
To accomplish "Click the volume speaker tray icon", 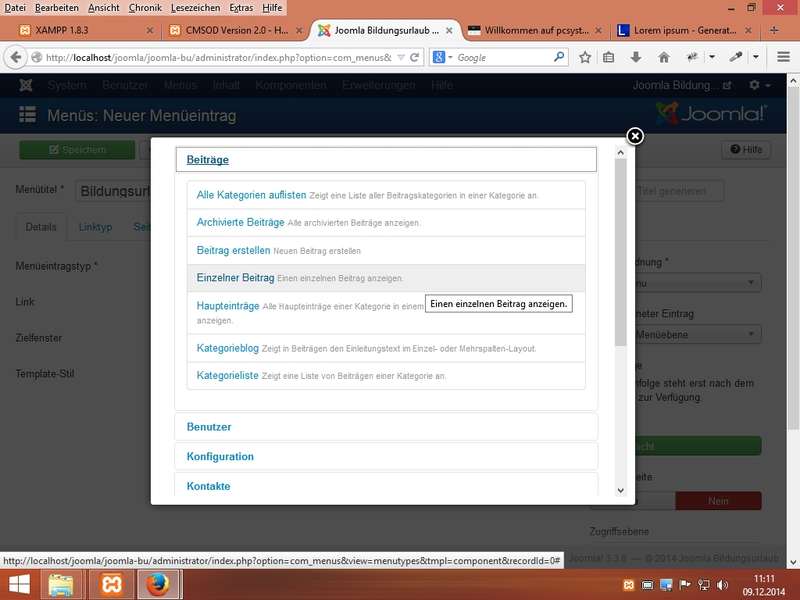I will pos(722,585).
